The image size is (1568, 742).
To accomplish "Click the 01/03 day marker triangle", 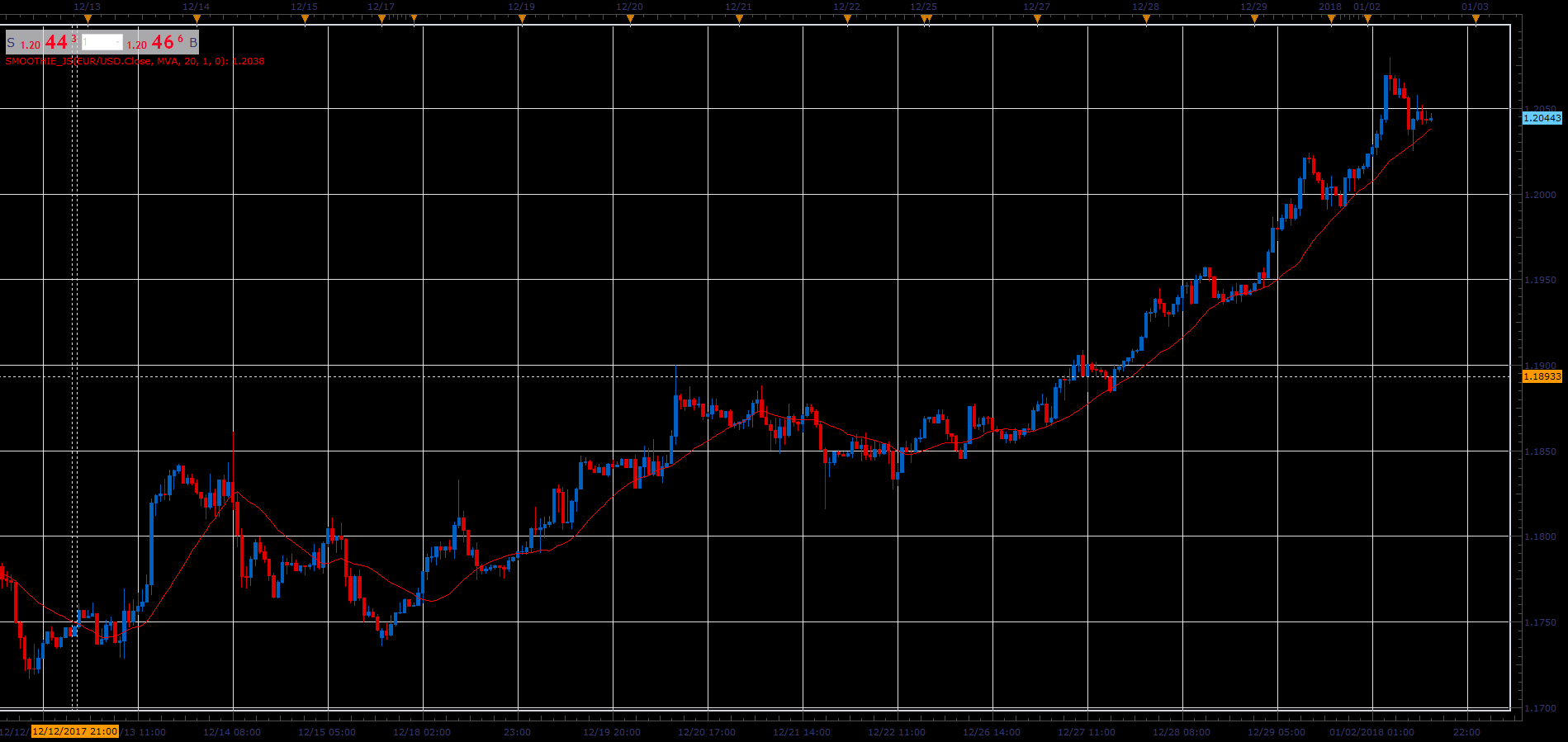I will point(1476,19).
